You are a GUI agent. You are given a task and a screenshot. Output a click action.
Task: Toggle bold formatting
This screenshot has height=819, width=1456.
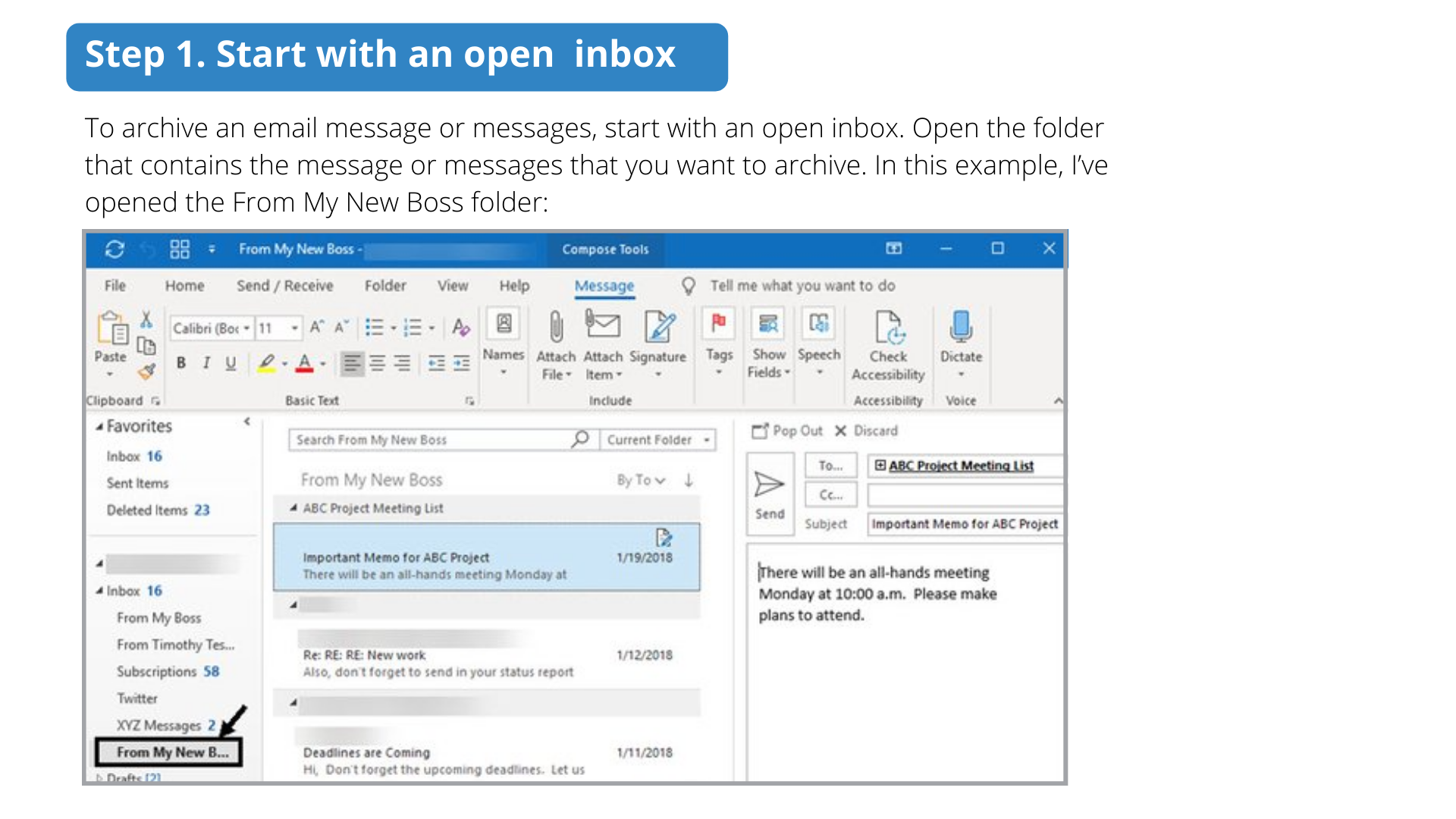pos(180,363)
